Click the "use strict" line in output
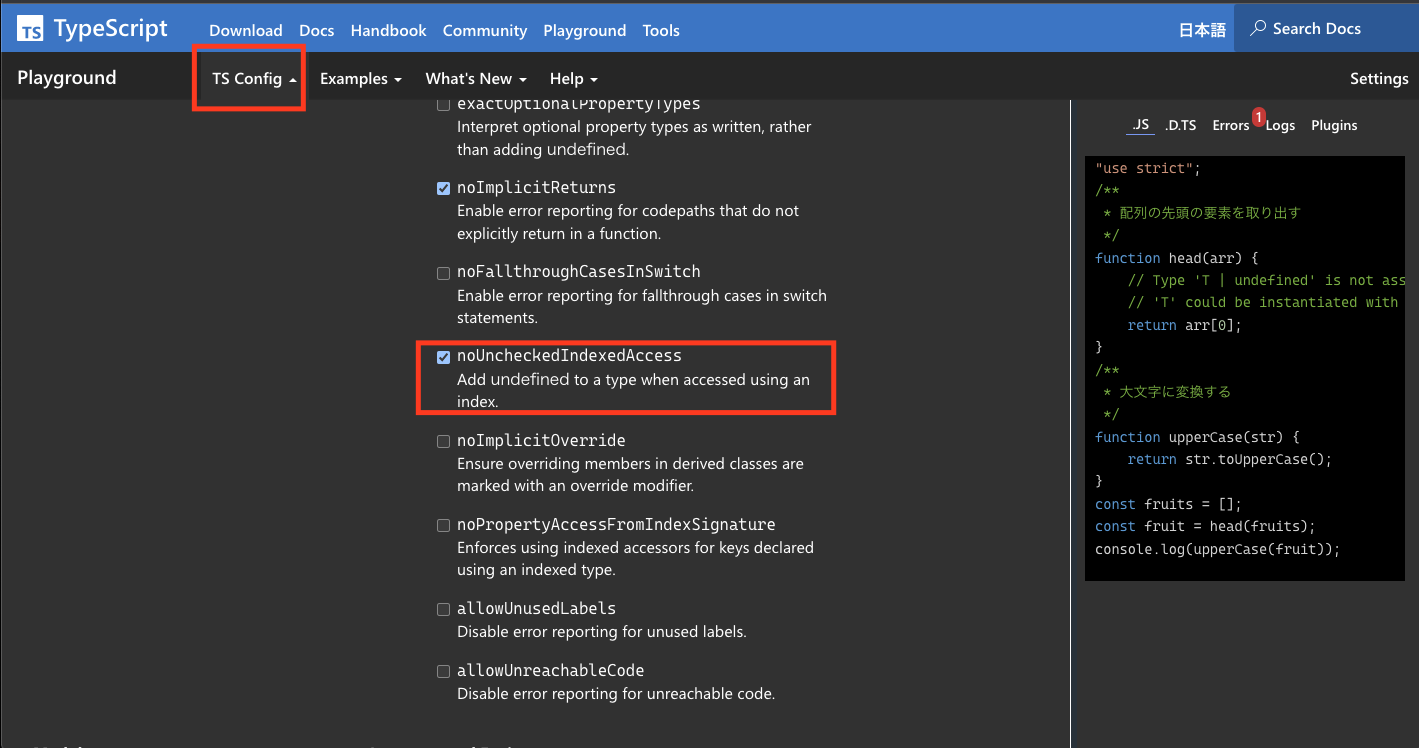1419x748 pixels. [x=1147, y=168]
